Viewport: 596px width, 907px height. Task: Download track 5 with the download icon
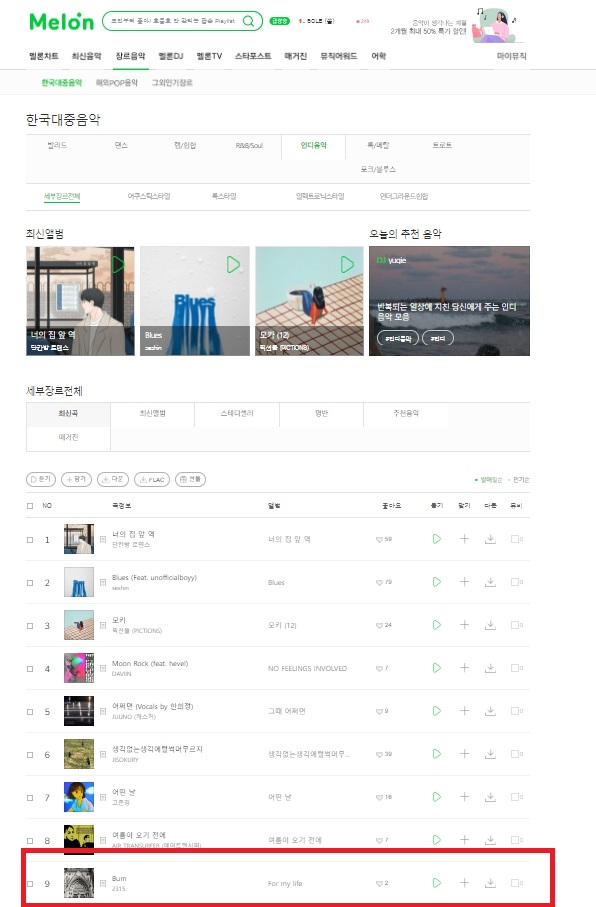[490, 711]
